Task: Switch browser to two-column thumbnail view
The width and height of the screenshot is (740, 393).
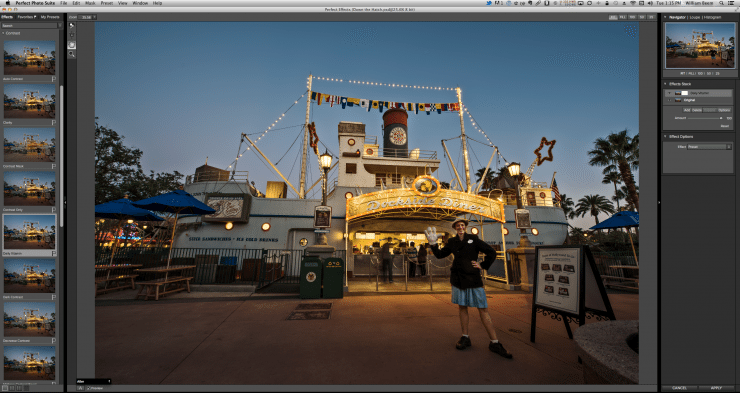Action: point(12,388)
